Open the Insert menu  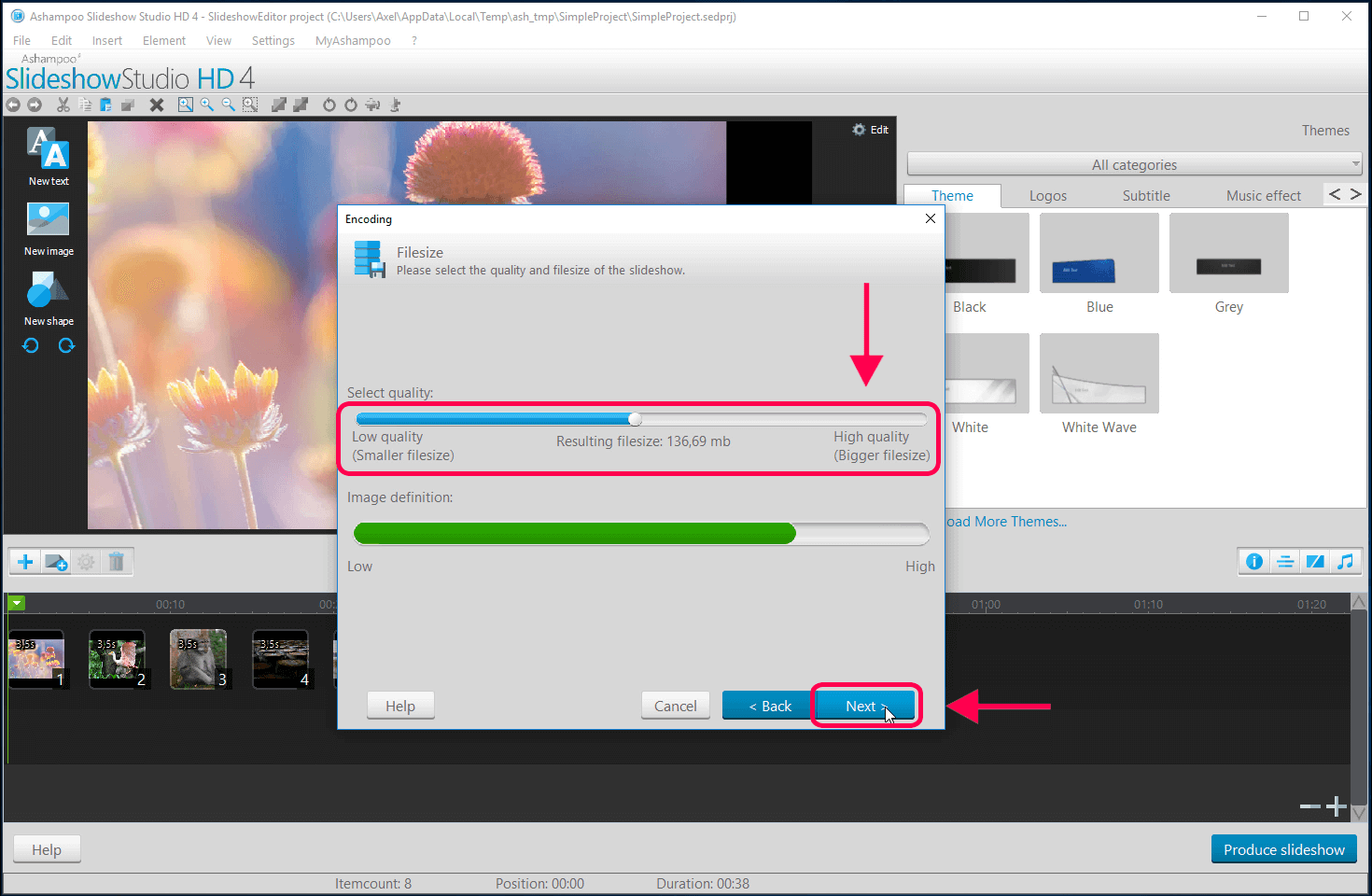click(x=107, y=40)
